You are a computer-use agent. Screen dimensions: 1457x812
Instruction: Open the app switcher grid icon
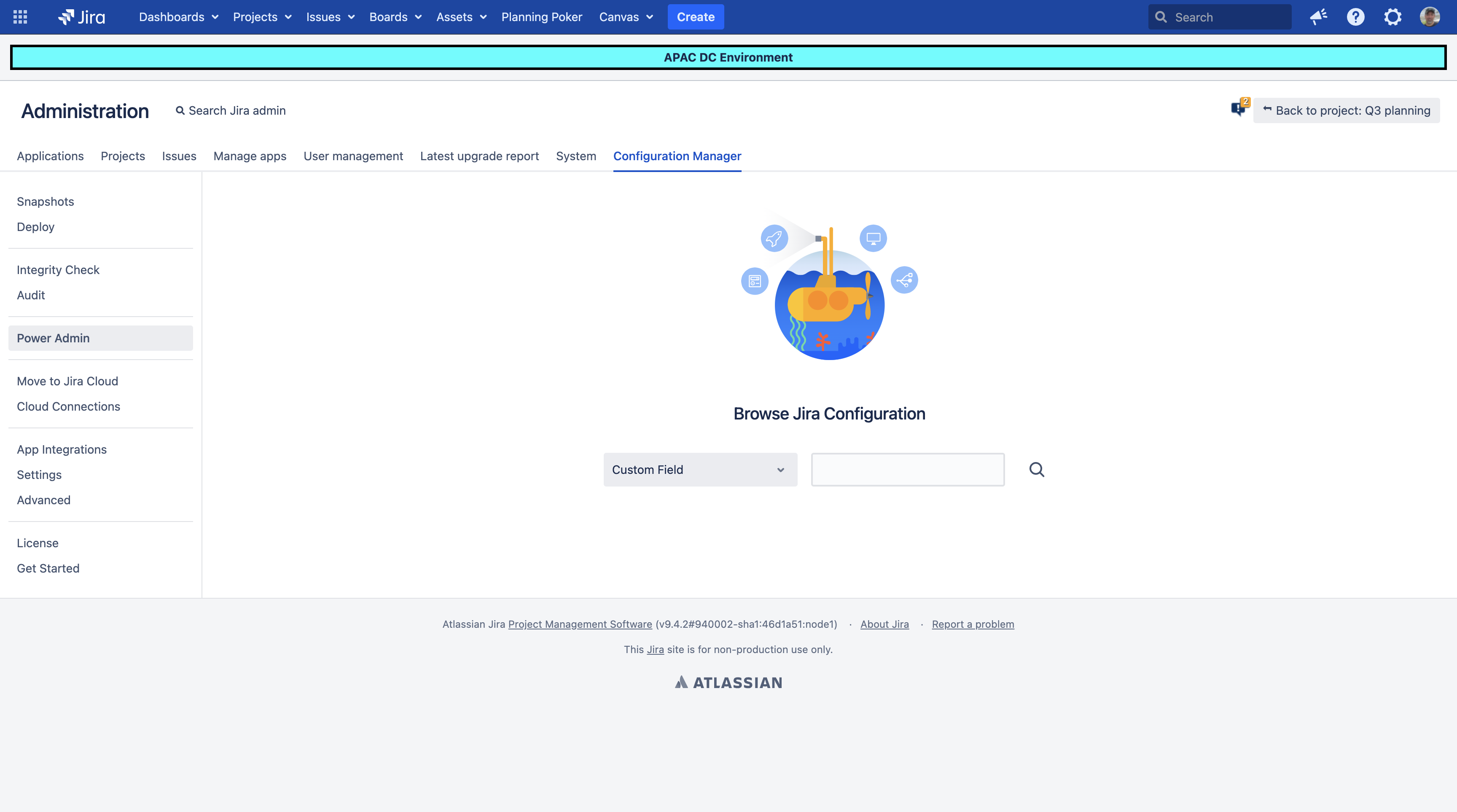20,17
